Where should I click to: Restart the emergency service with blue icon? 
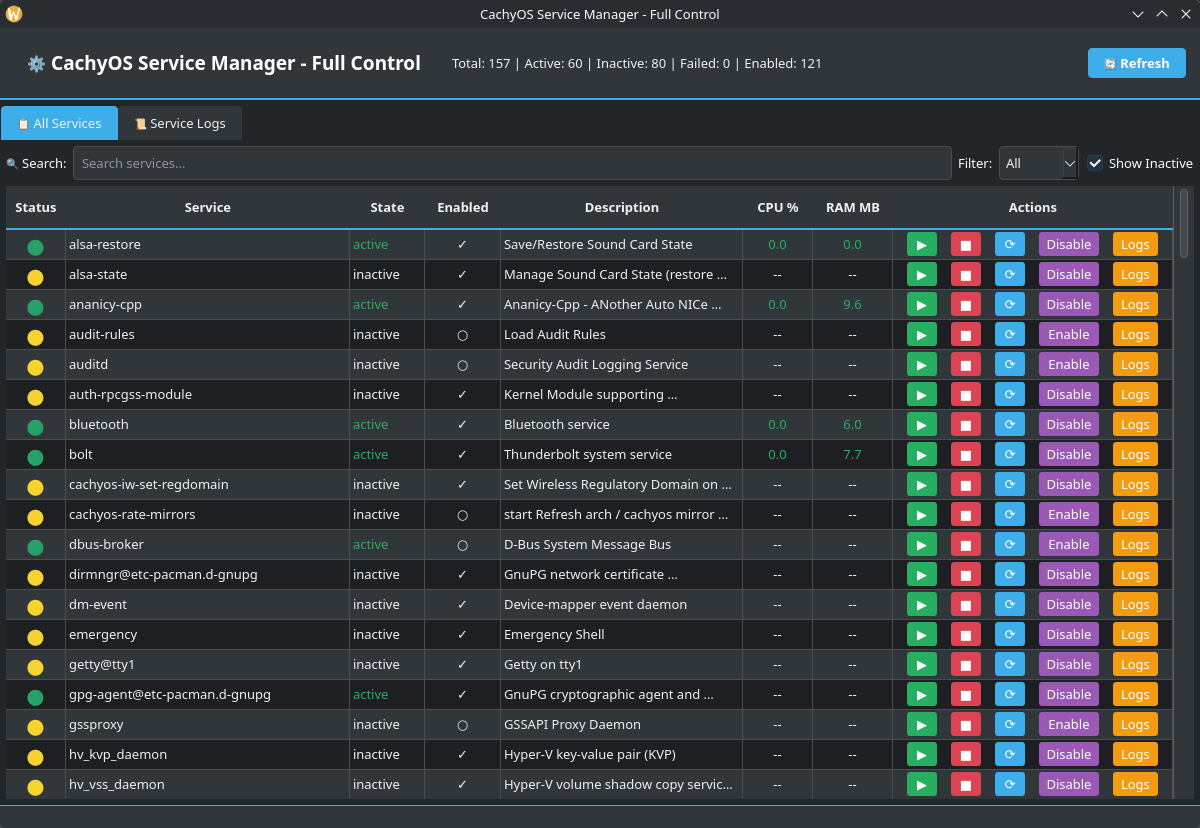click(1009, 634)
